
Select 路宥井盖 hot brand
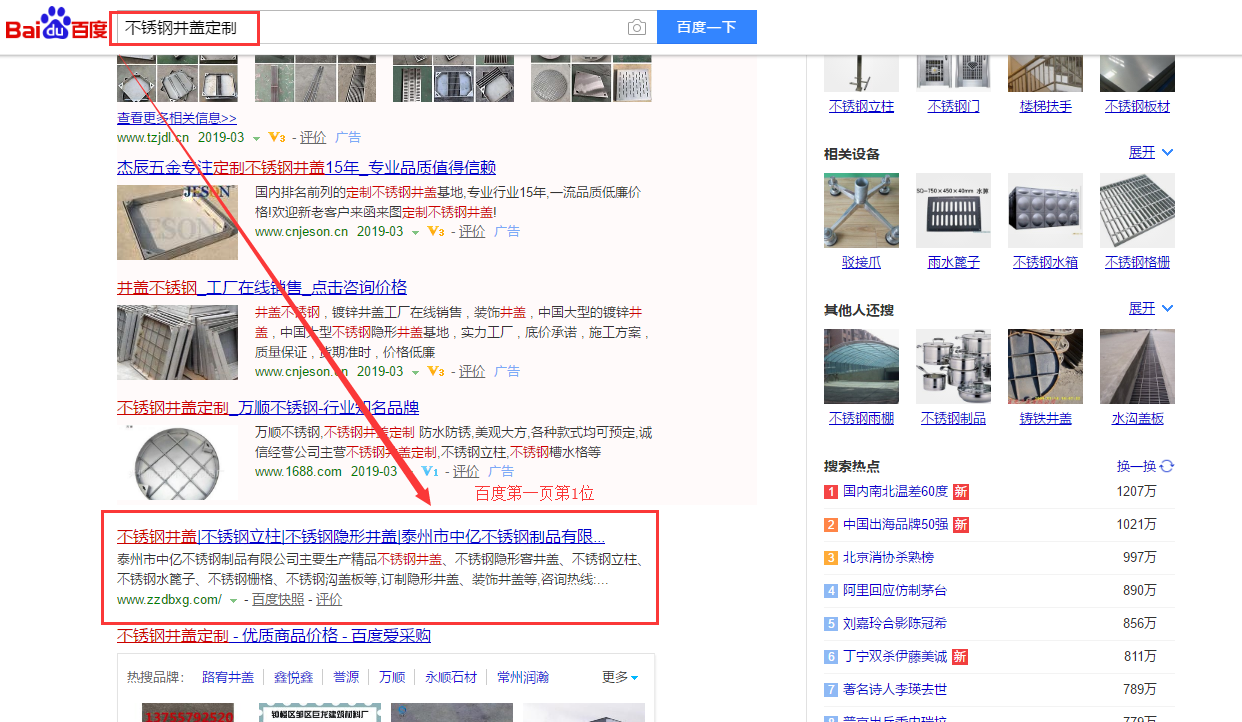click(x=228, y=677)
